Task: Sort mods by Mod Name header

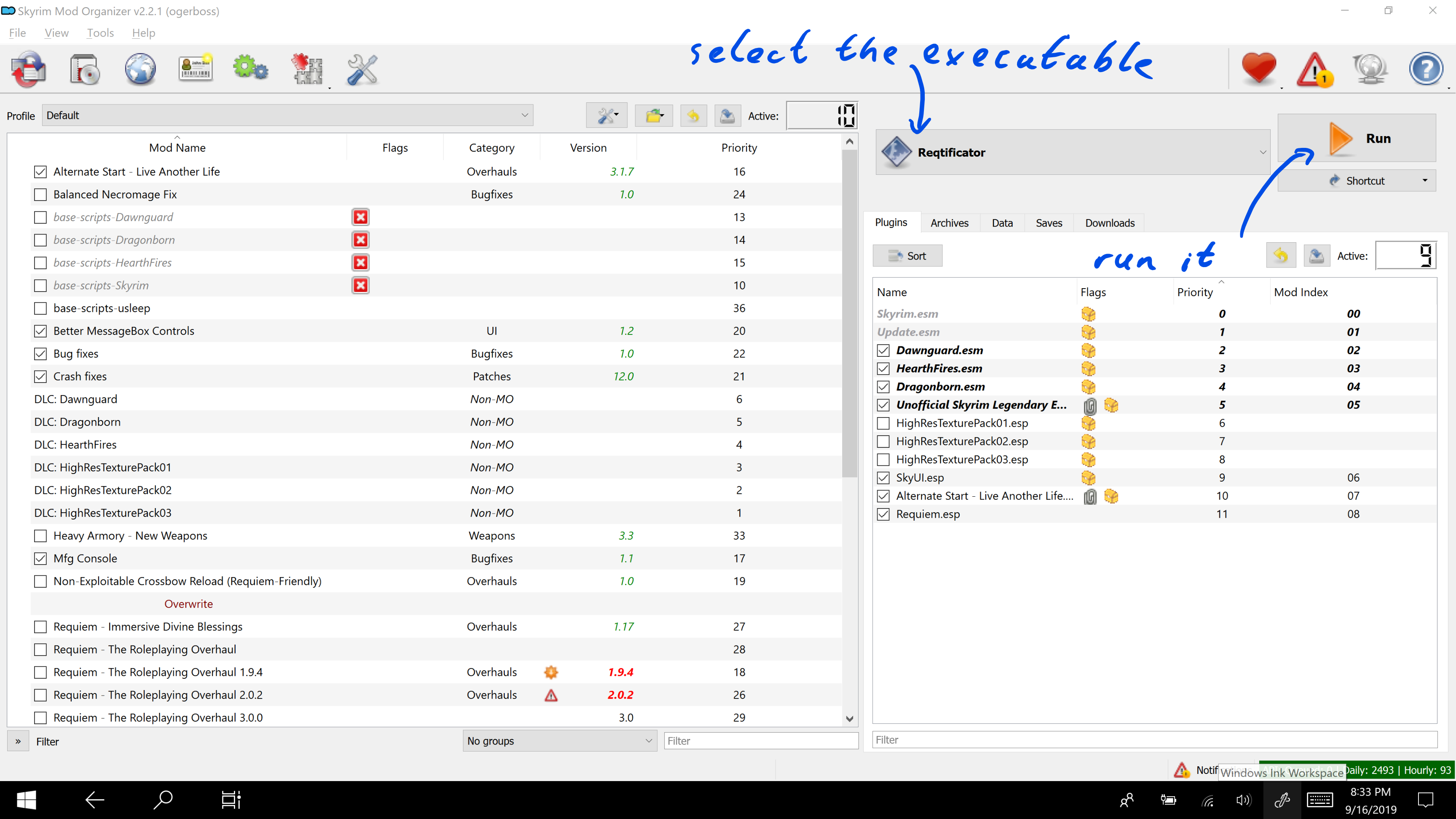Action: click(177, 147)
